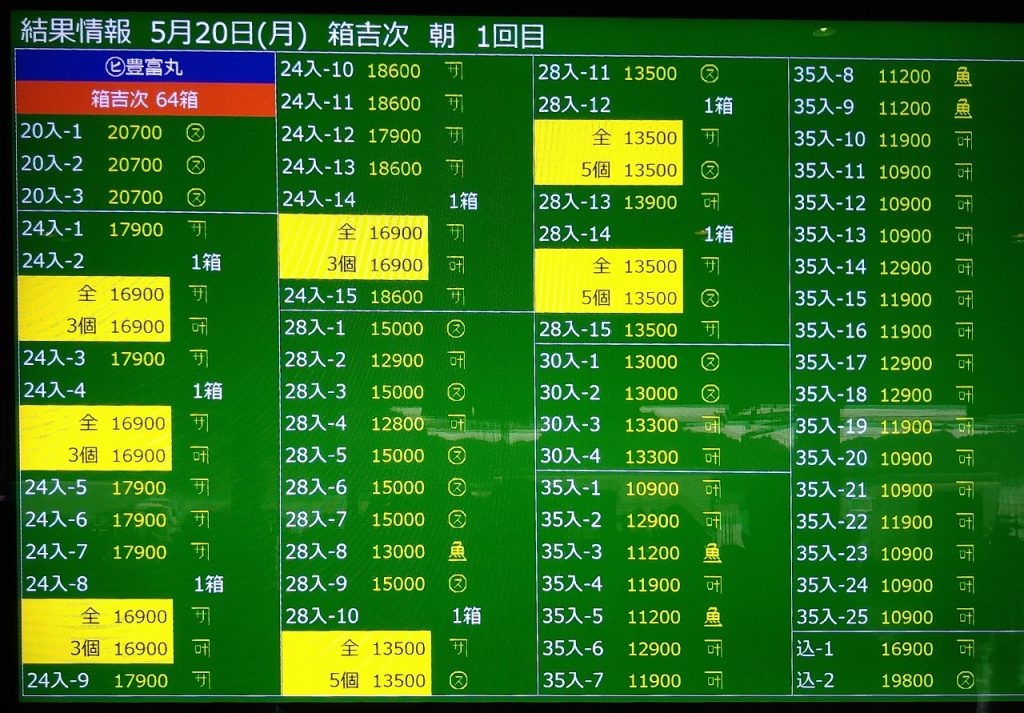1024x713 pixels.
Task: Select the buyer mark on row 込-1
Action: pos(964,648)
